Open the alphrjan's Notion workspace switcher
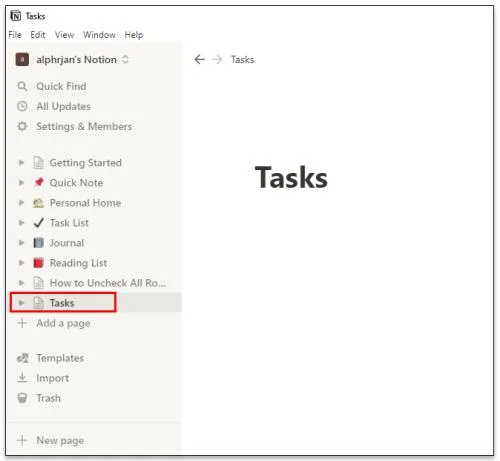The width and height of the screenshot is (500, 461). coord(72,60)
